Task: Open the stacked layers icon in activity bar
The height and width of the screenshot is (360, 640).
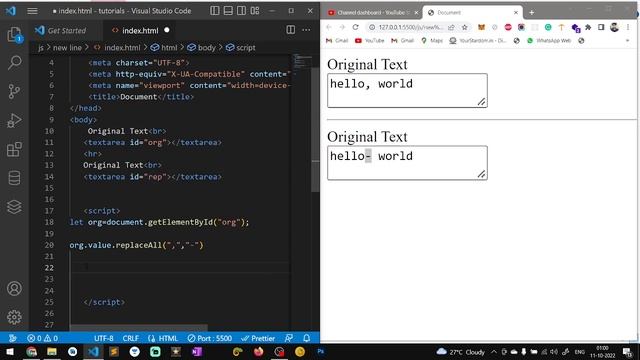Action: coord(14,207)
